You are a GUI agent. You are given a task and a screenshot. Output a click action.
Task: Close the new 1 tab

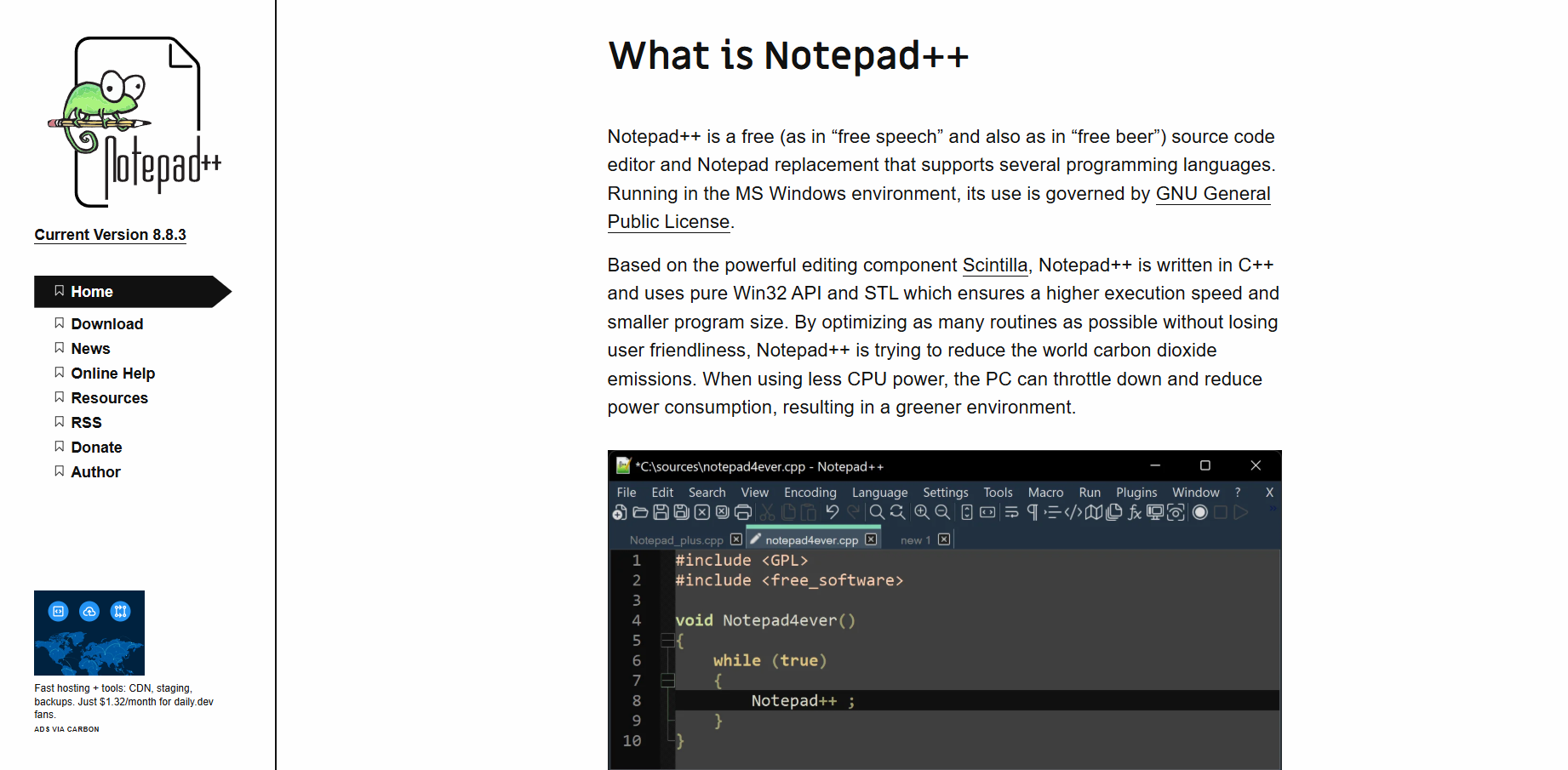[x=944, y=539]
